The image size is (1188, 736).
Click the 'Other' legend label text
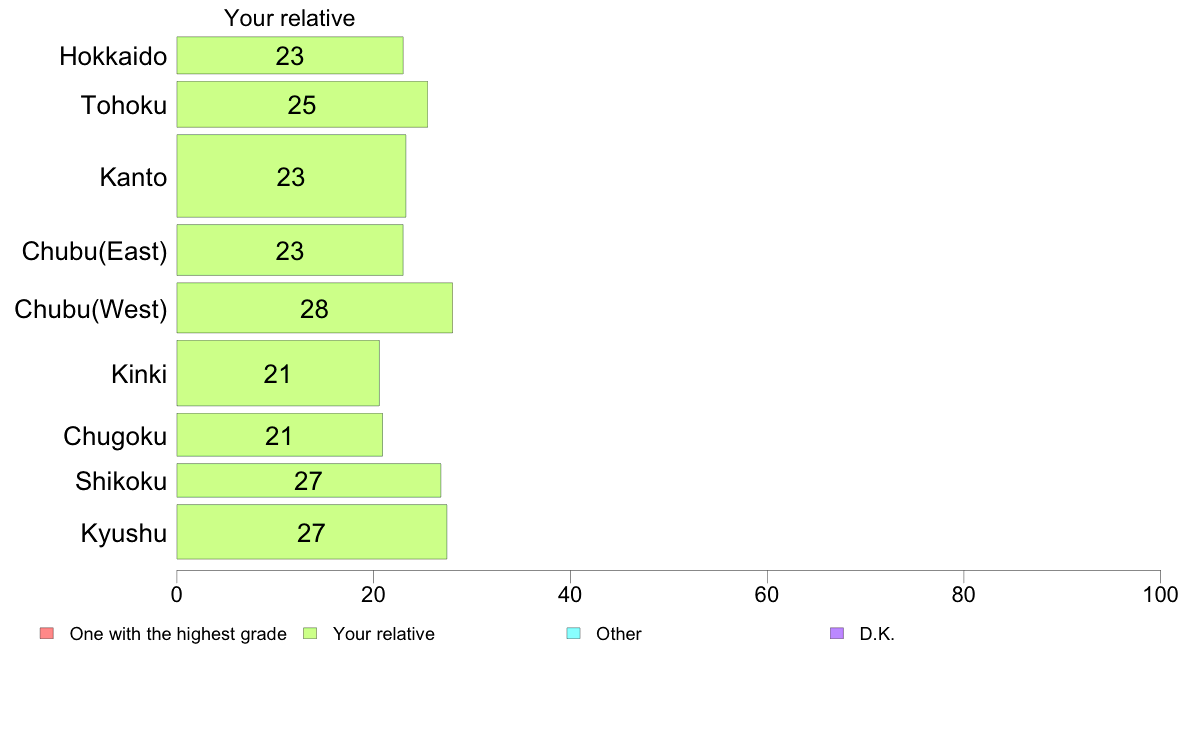click(x=618, y=634)
